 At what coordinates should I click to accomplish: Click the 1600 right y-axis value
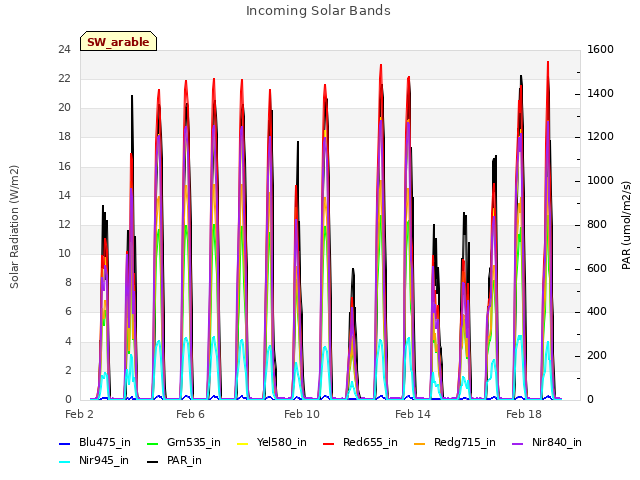click(x=600, y=50)
